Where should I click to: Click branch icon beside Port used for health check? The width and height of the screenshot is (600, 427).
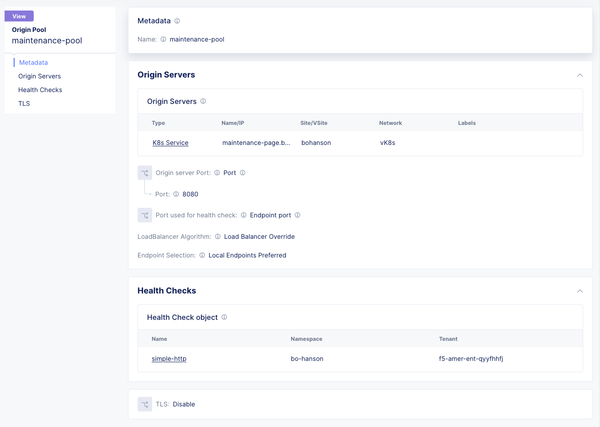[x=144, y=215]
